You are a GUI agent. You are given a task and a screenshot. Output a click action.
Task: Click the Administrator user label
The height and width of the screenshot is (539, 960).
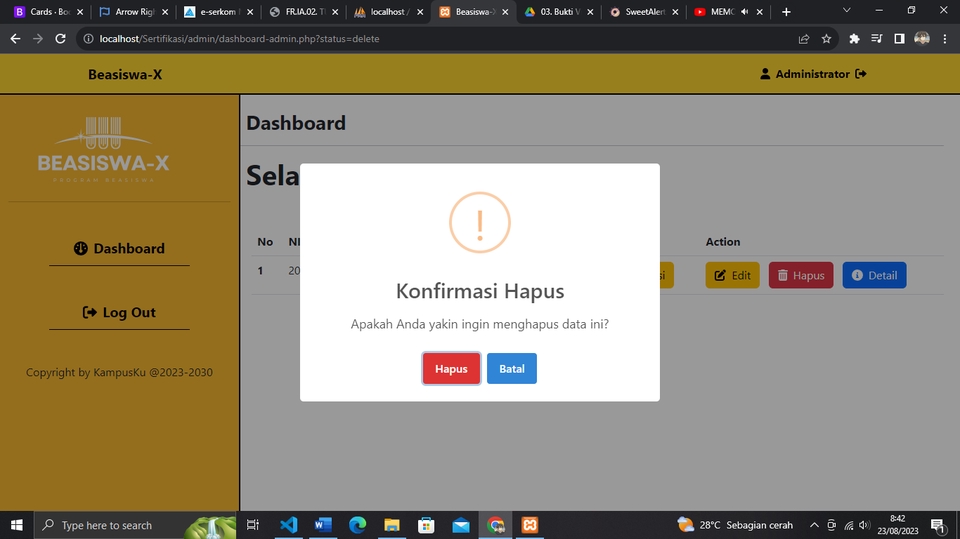[812, 74]
